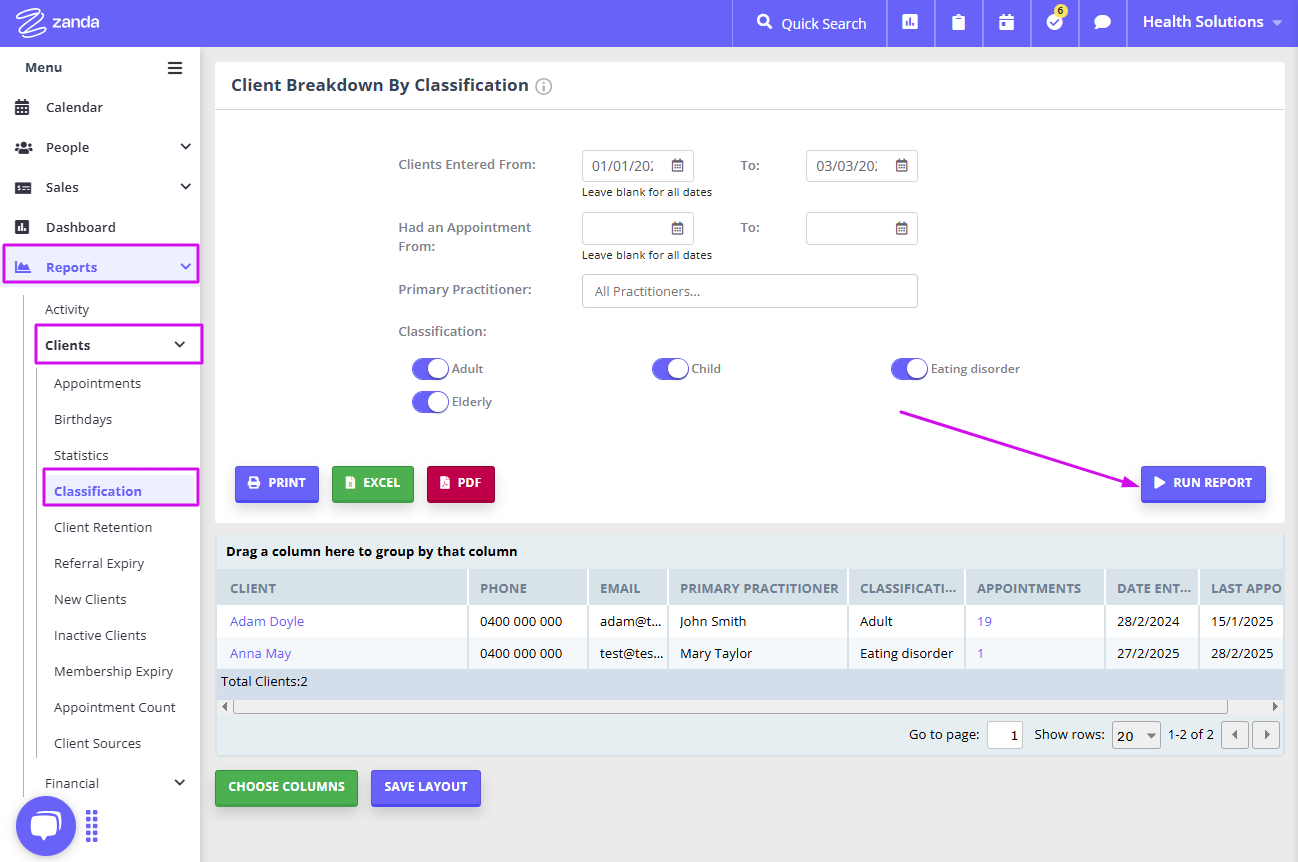This screenshot has width=1298, height=862.
Task: View tasks via the checkmark icon with badge 6
Action: click(x=1054, y=22)
